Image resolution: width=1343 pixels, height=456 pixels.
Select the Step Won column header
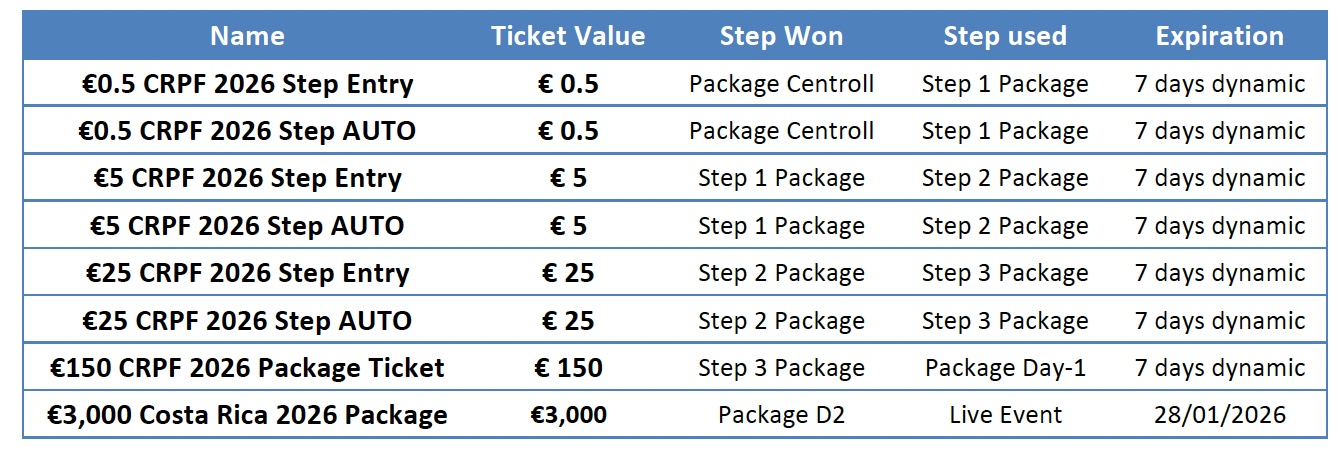click(x=781, y=37)
